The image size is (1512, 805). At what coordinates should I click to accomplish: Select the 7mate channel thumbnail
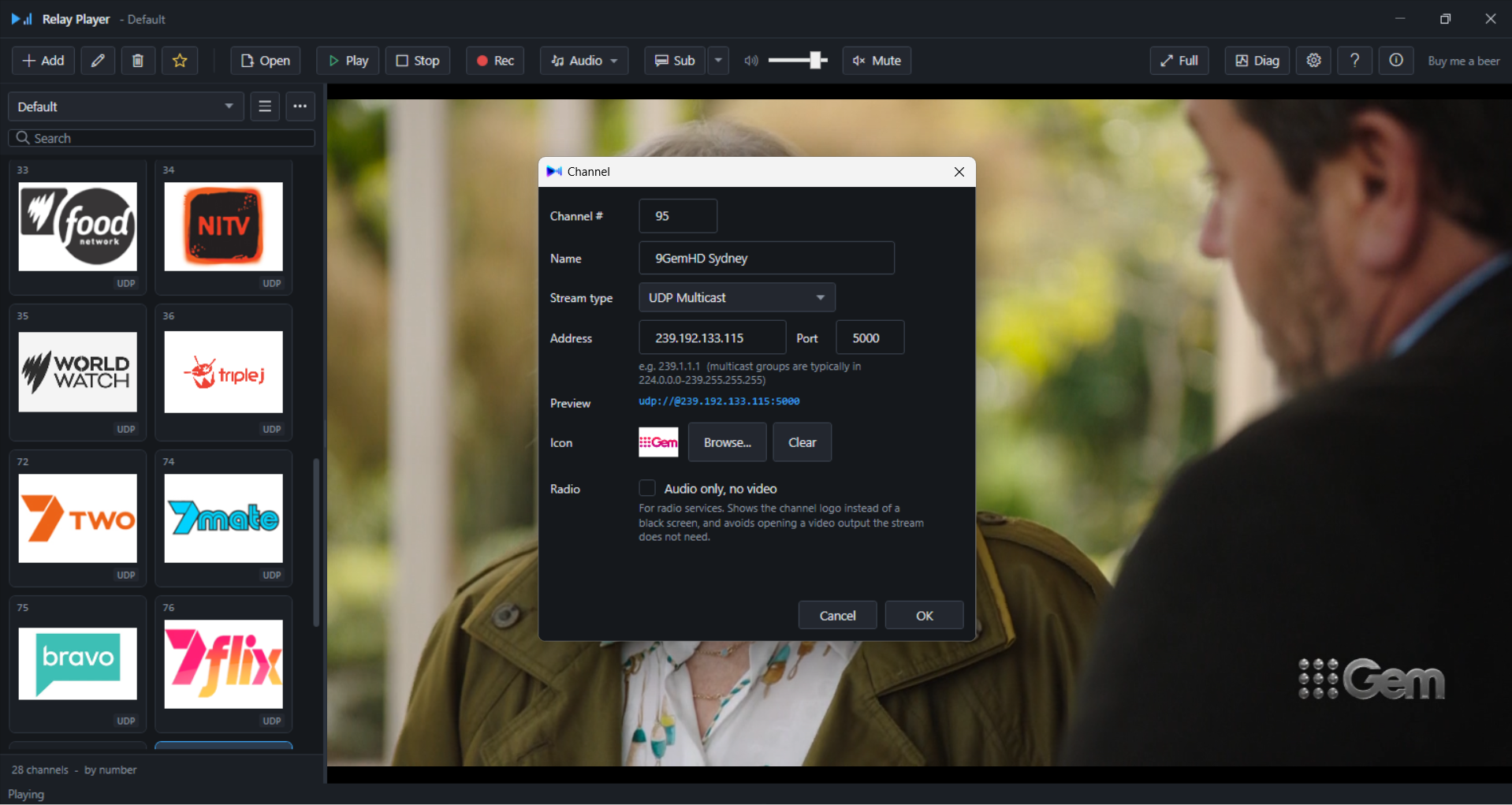pyautogui.click(x=224, y=518)
